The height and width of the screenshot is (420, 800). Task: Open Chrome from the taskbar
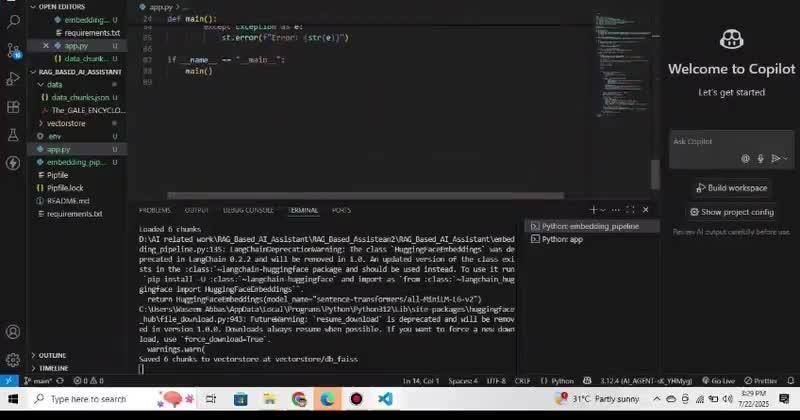tap(299, 399)
